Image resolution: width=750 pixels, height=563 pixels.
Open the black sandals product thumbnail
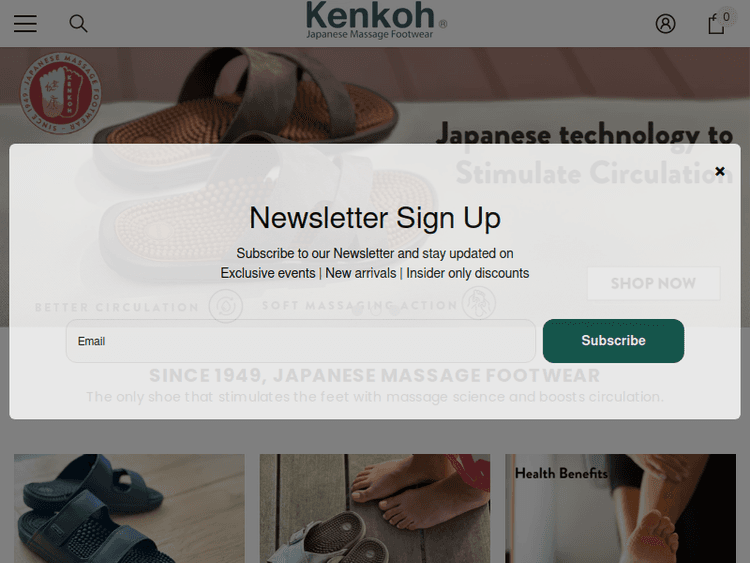[129, 508]
